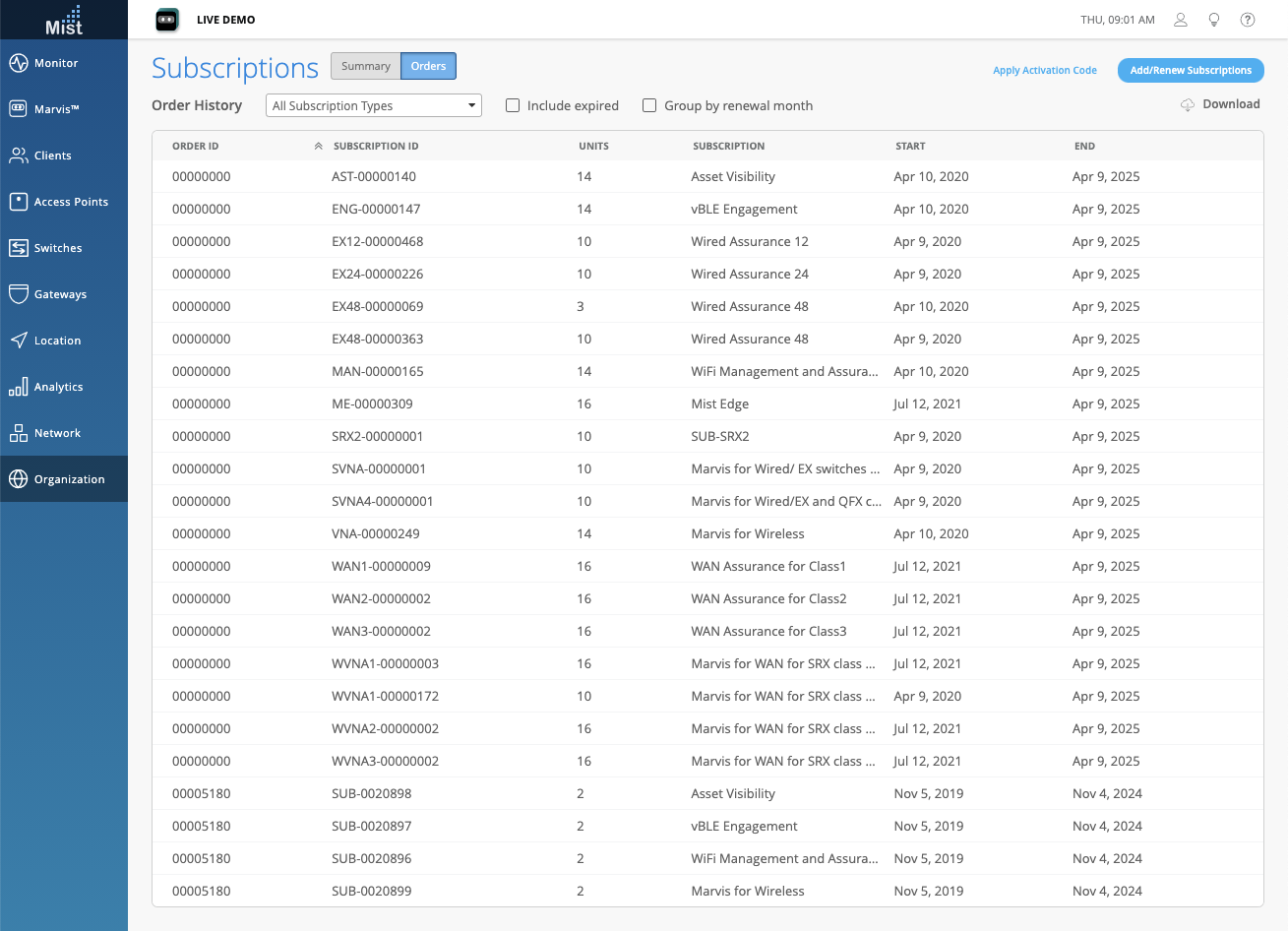Click the LIVE DEMO organization name

(x=226, y=20)
